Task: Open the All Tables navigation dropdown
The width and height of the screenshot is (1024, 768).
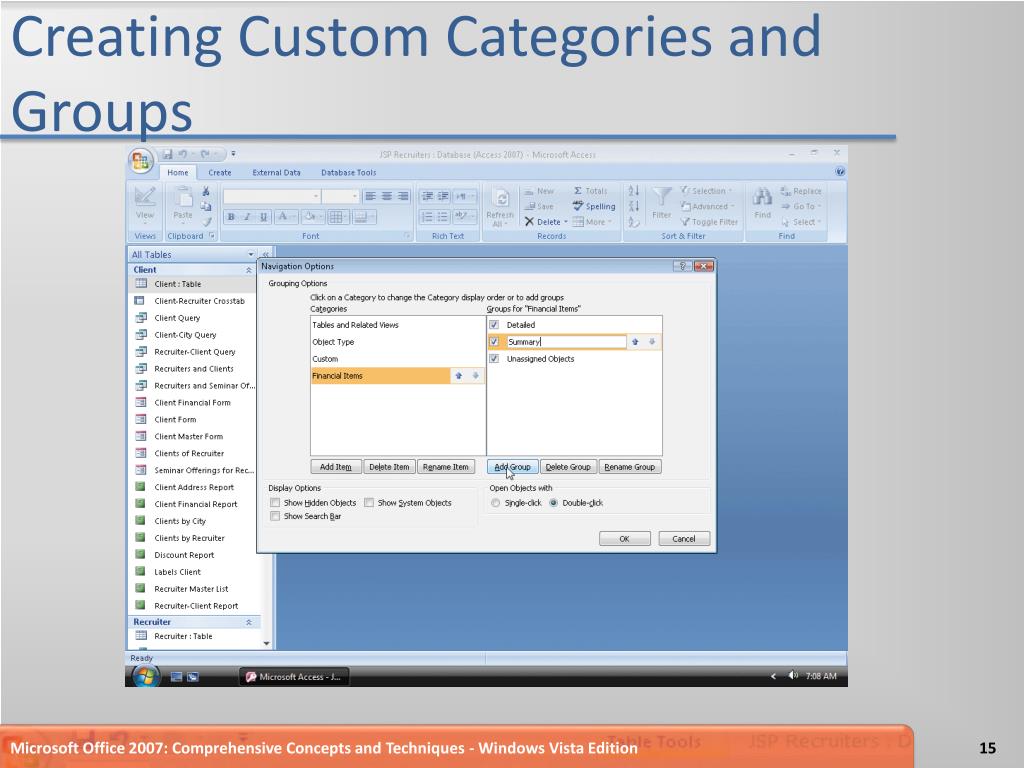Action: (x=251, y=254)
